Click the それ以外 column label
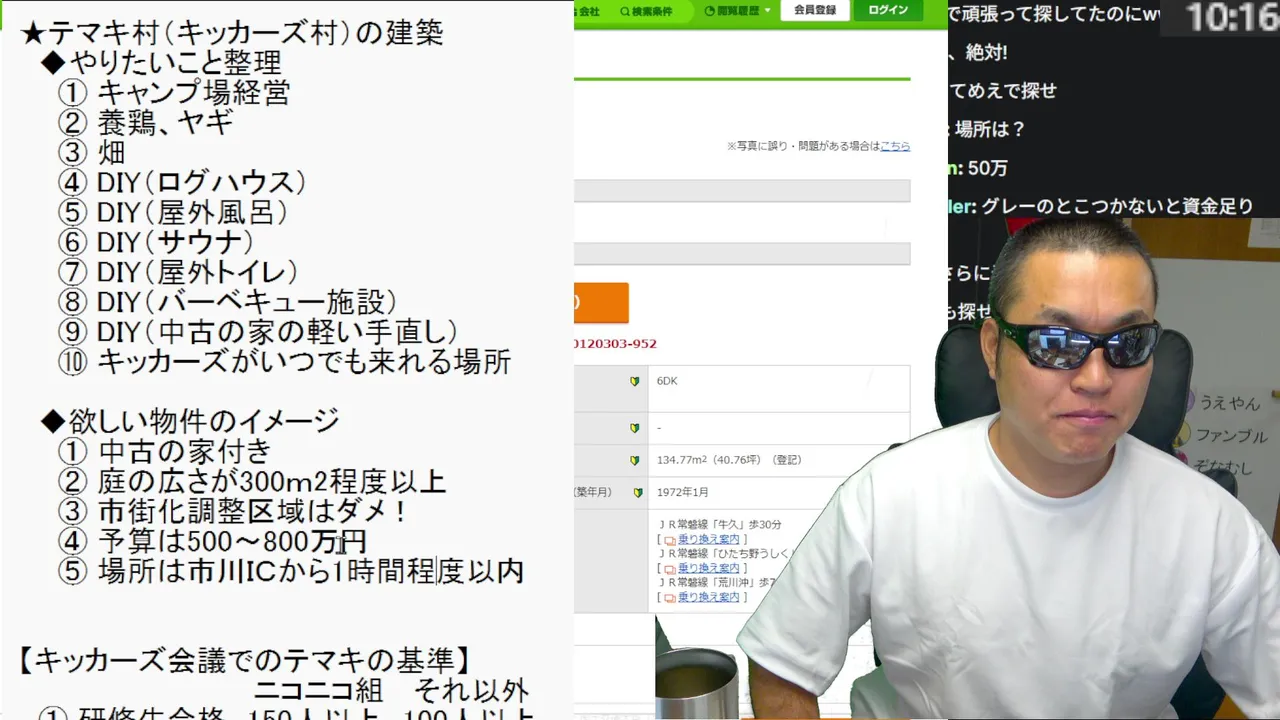Image resolution: width=1280 pixels, height=720 pixels. 471,690
